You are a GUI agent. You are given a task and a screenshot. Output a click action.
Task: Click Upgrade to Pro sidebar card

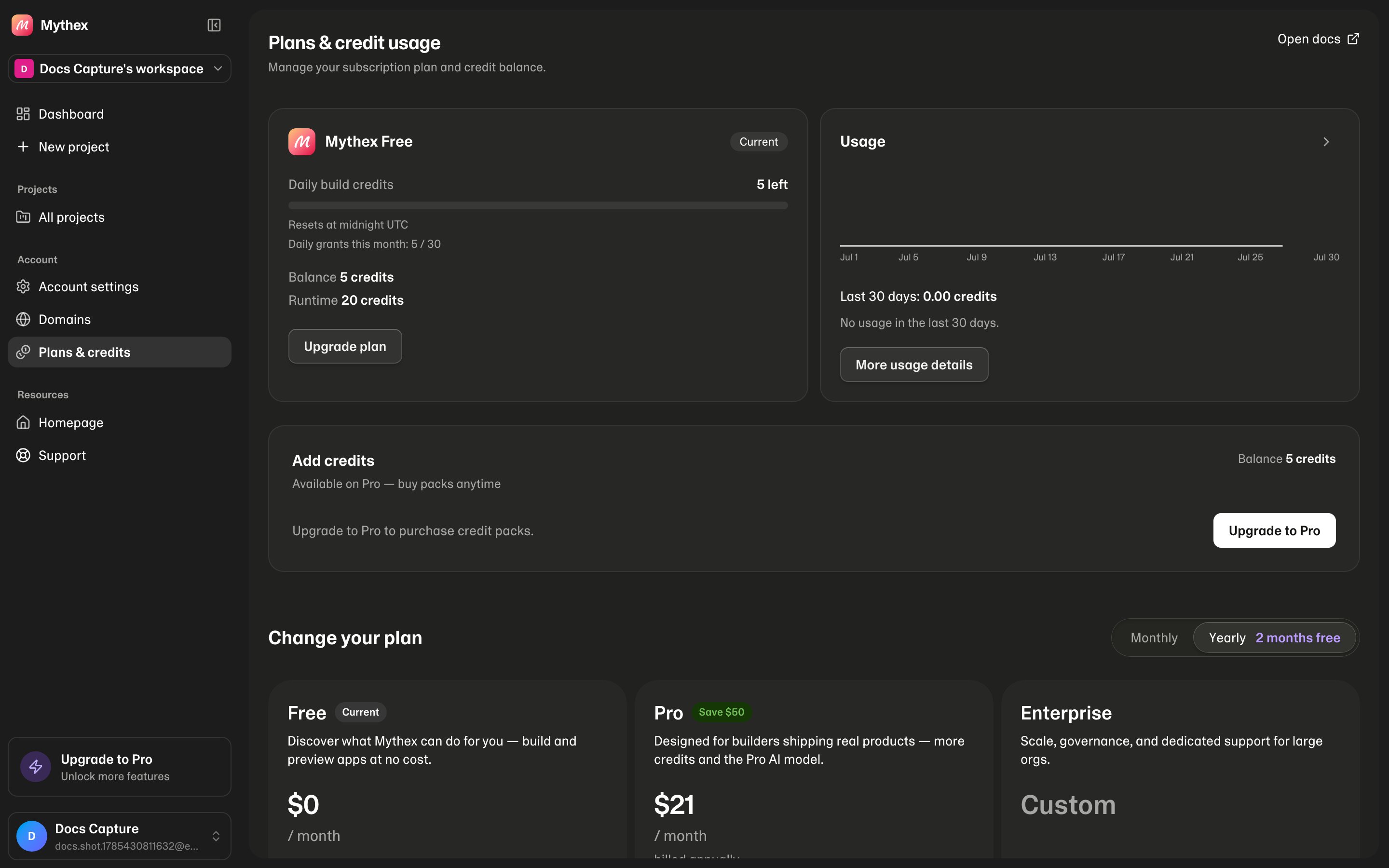point(120,766)
